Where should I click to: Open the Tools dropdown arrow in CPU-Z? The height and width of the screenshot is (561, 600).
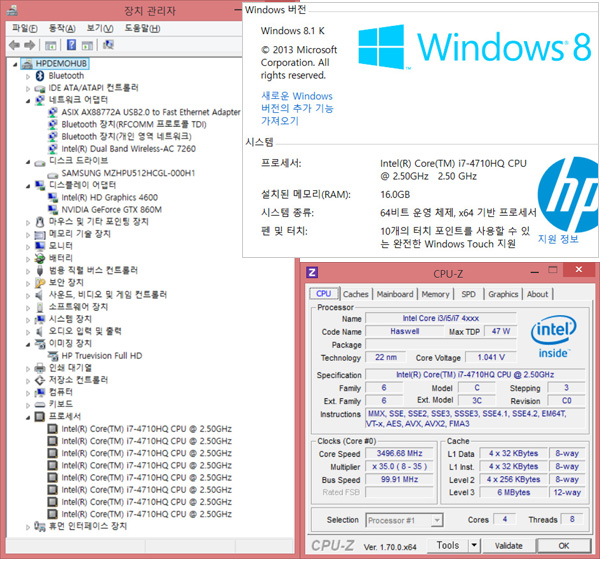(x=474, y=545)
